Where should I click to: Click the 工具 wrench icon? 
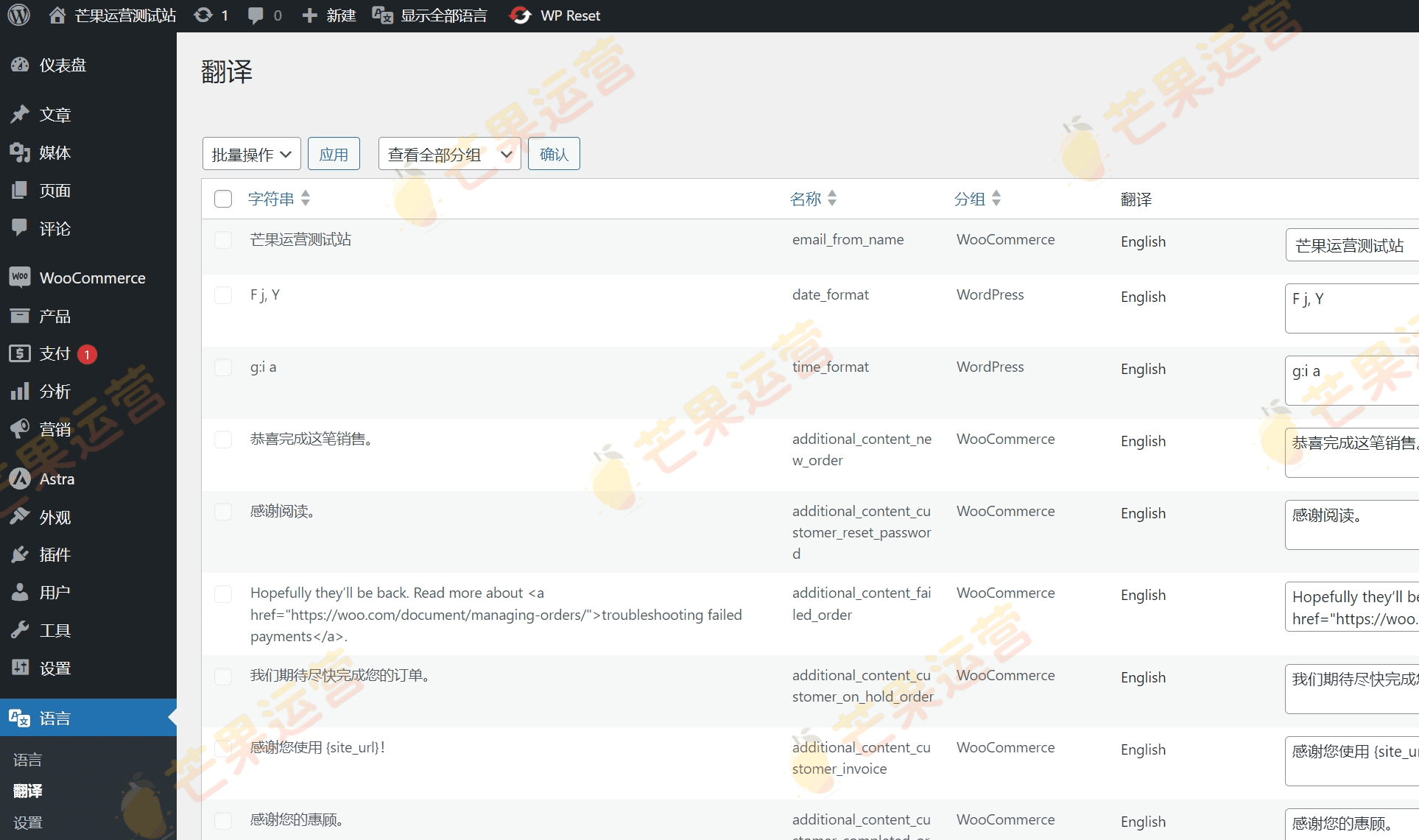click(x=20, y=630)
